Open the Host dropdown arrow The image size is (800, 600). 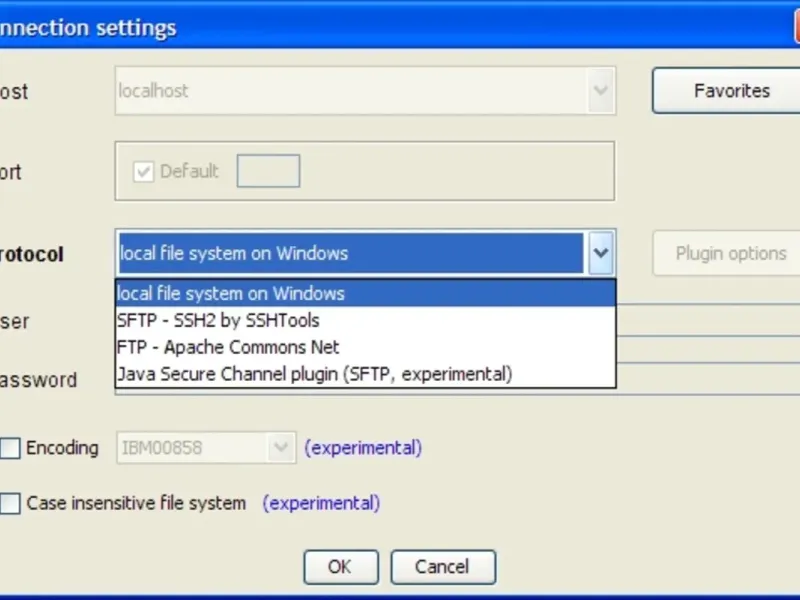pos(601,91)
